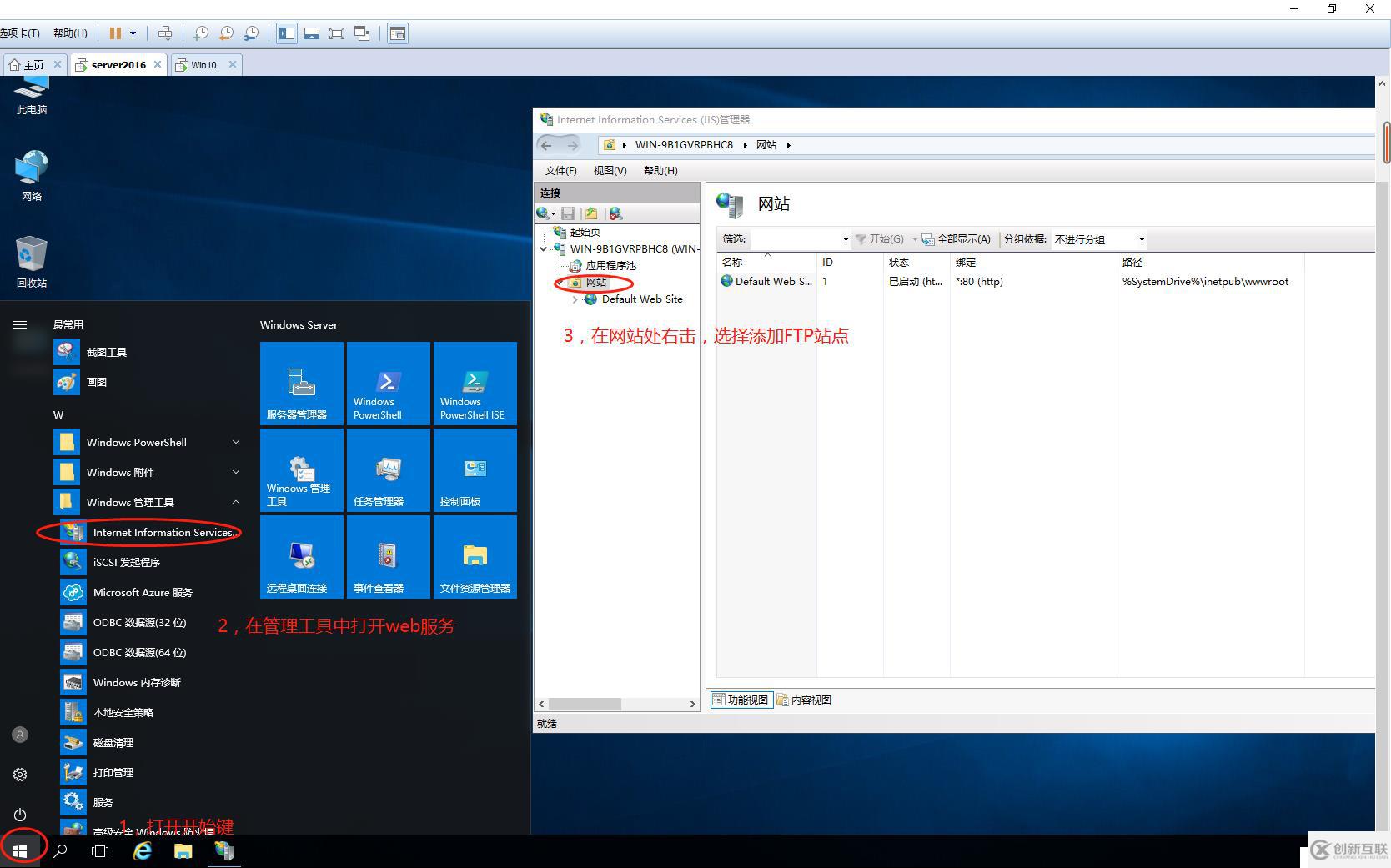
Task: Sort sites by 名称 column header
Action: click(766, 262)
